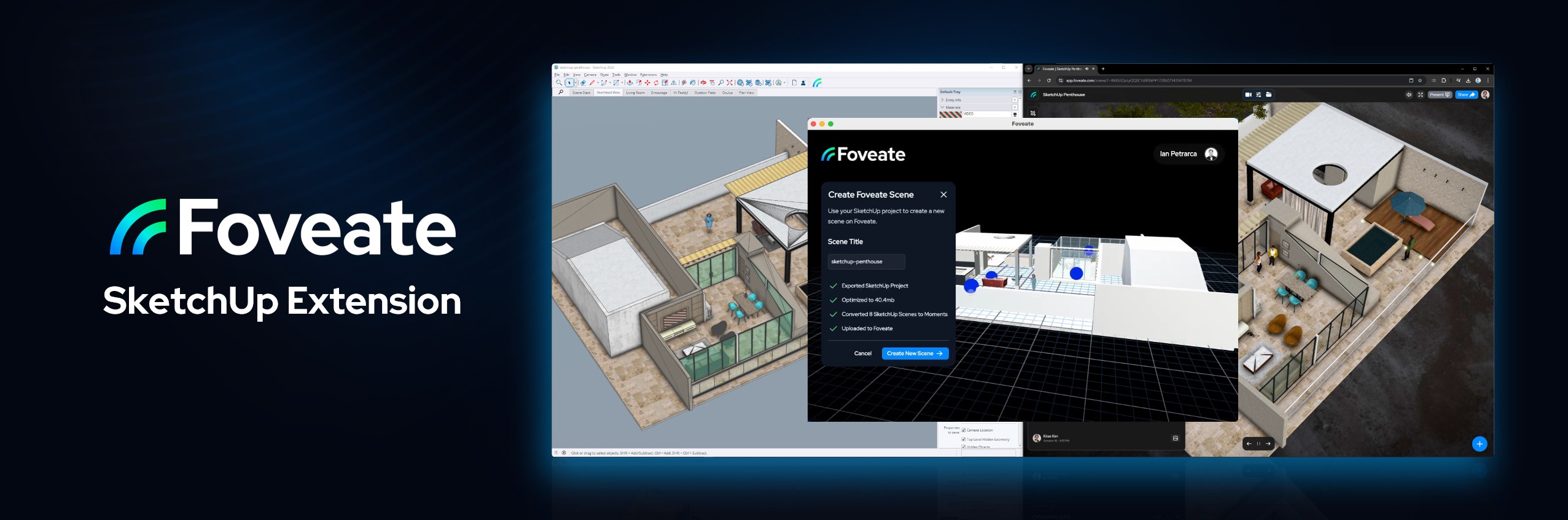Click Create New Scene button
Image resolution: width=1568 pixels, height=520 pixels.
click(915, 354)
